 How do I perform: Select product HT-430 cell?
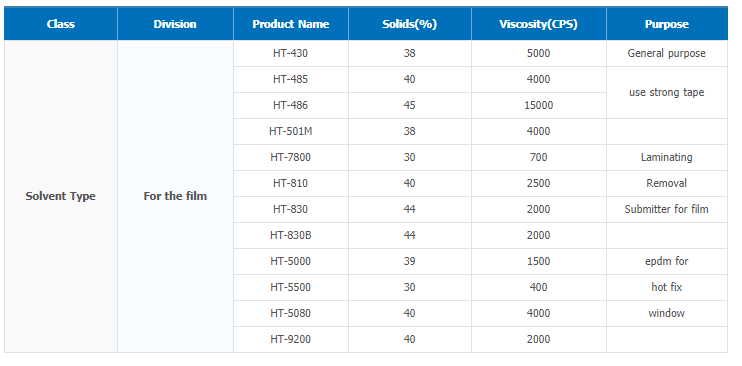tap(291, 54)
